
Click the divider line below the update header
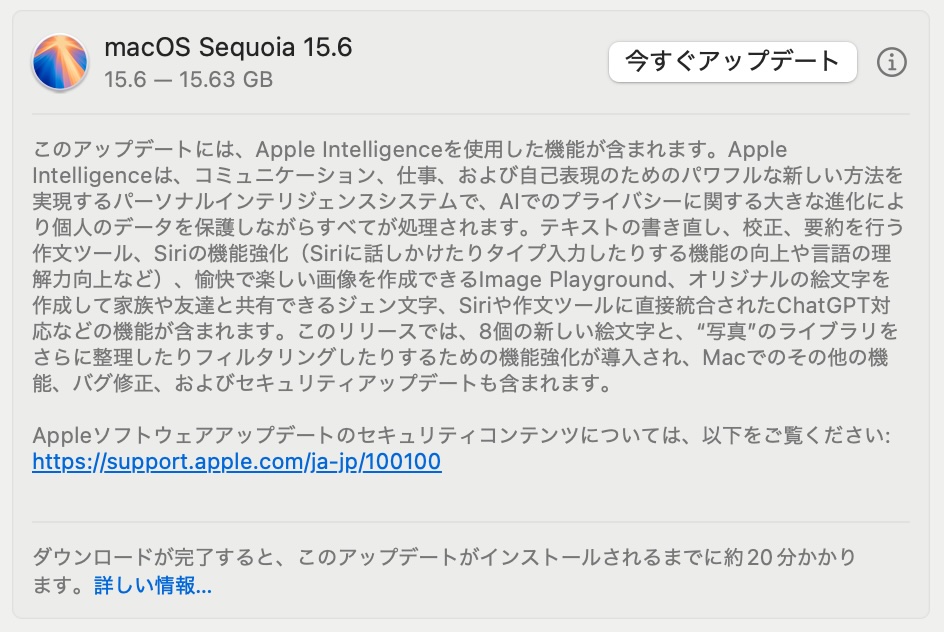[x=470, y=114]
